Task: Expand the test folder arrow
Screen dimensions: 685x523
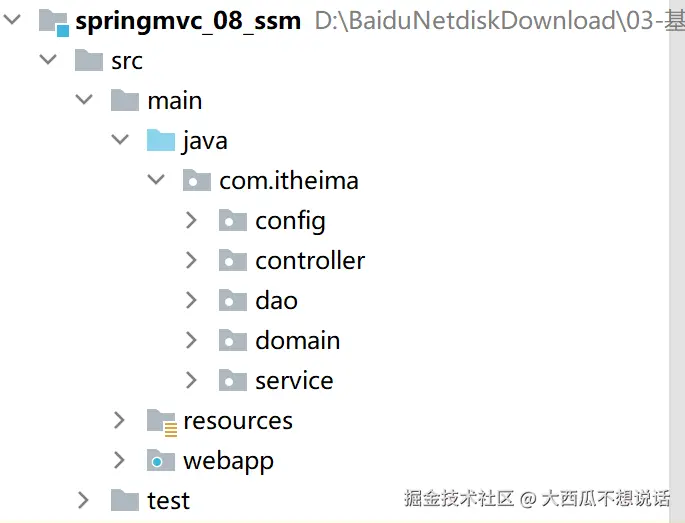Action: (84, 500)
